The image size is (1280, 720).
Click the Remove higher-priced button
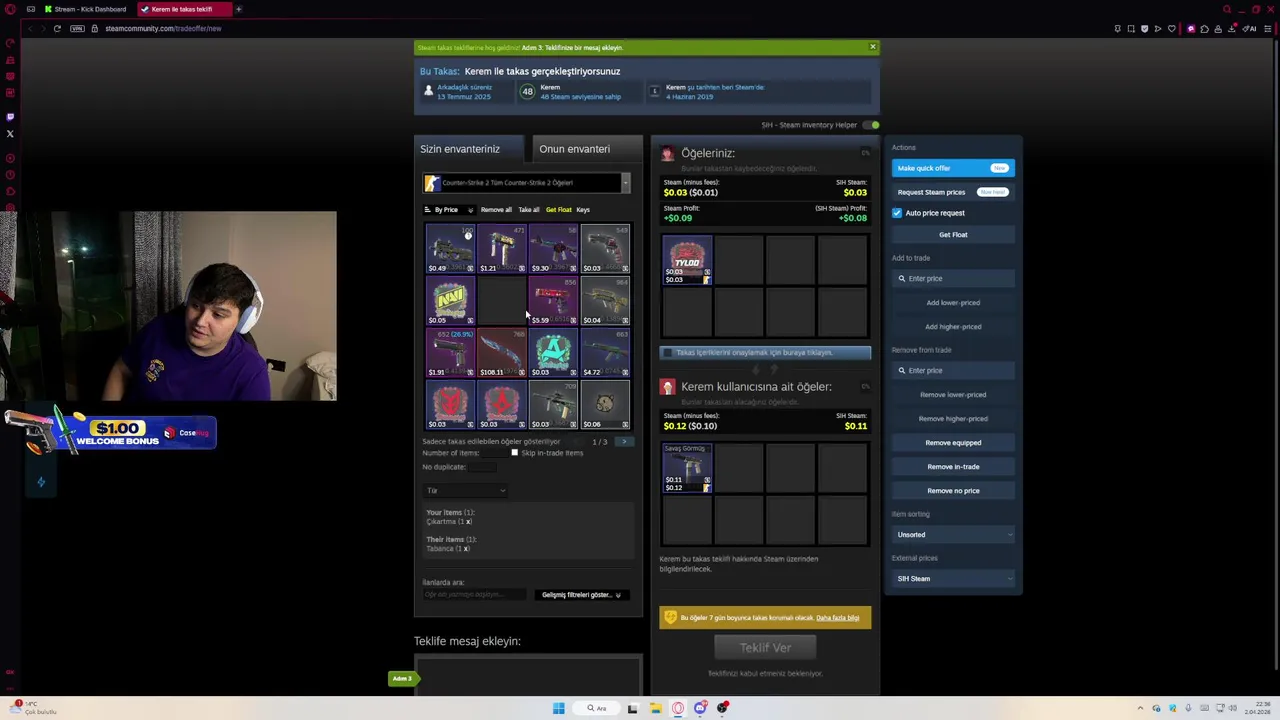point(953,419)
